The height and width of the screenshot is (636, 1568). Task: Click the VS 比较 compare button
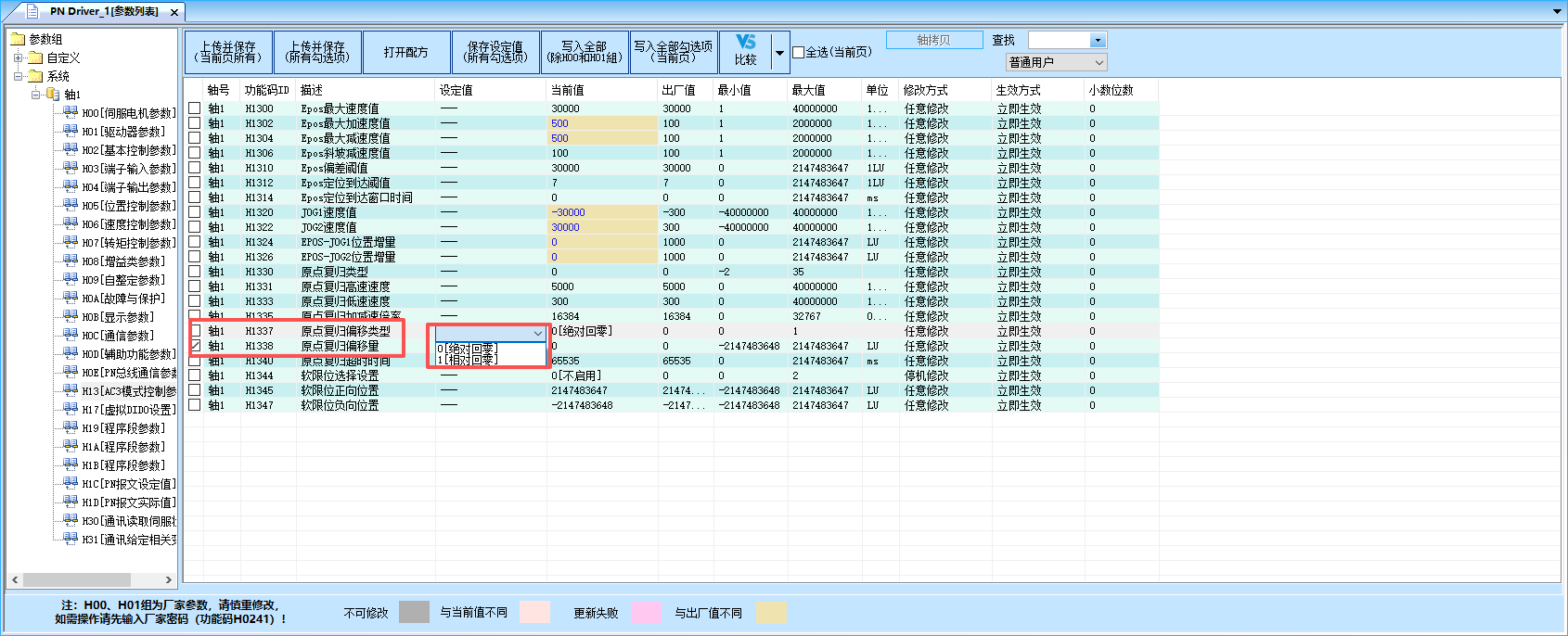745,51
